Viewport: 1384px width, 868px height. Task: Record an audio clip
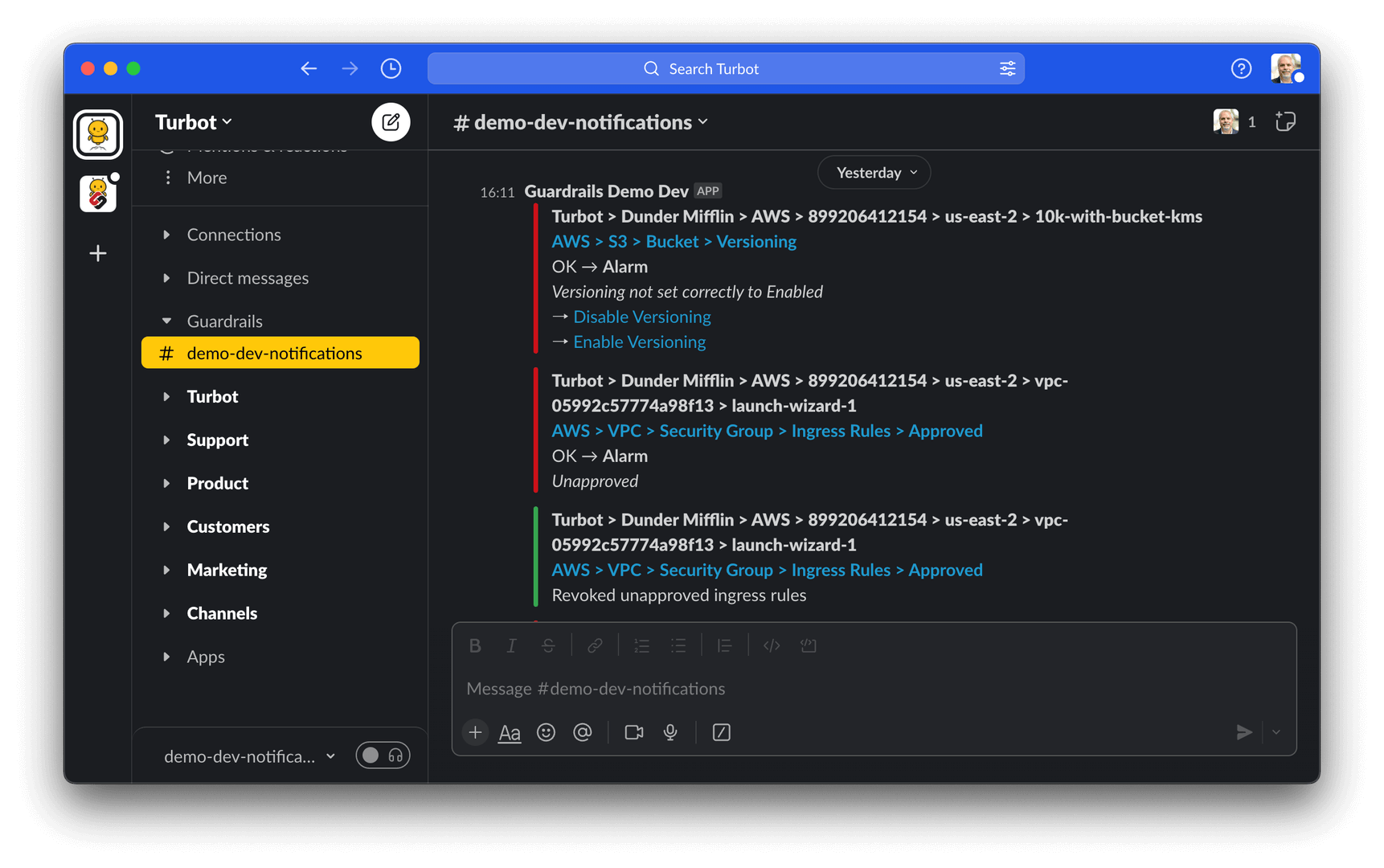(x=670, y=732)
